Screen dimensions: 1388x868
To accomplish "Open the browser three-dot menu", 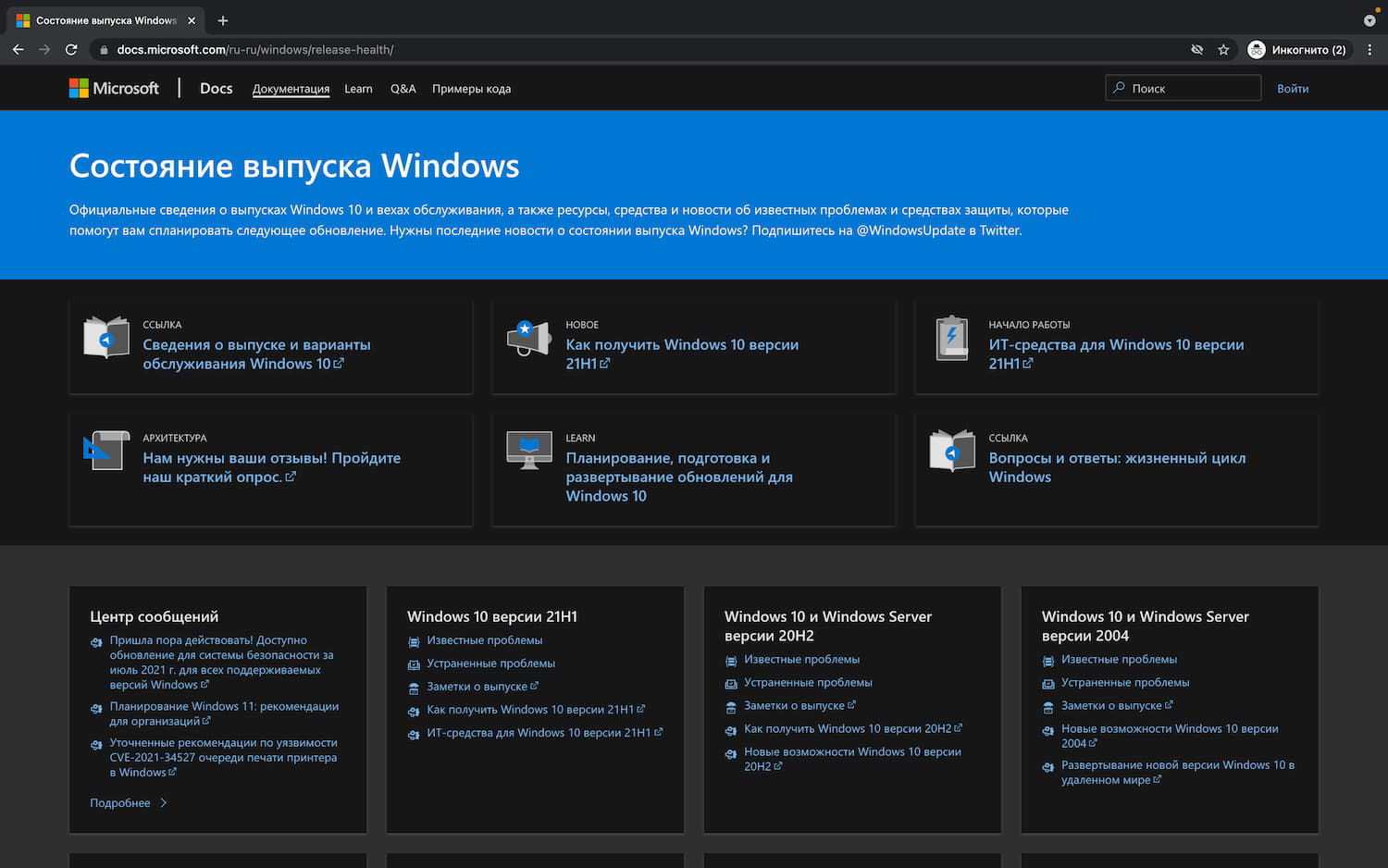I will [x=1370, y=49].
